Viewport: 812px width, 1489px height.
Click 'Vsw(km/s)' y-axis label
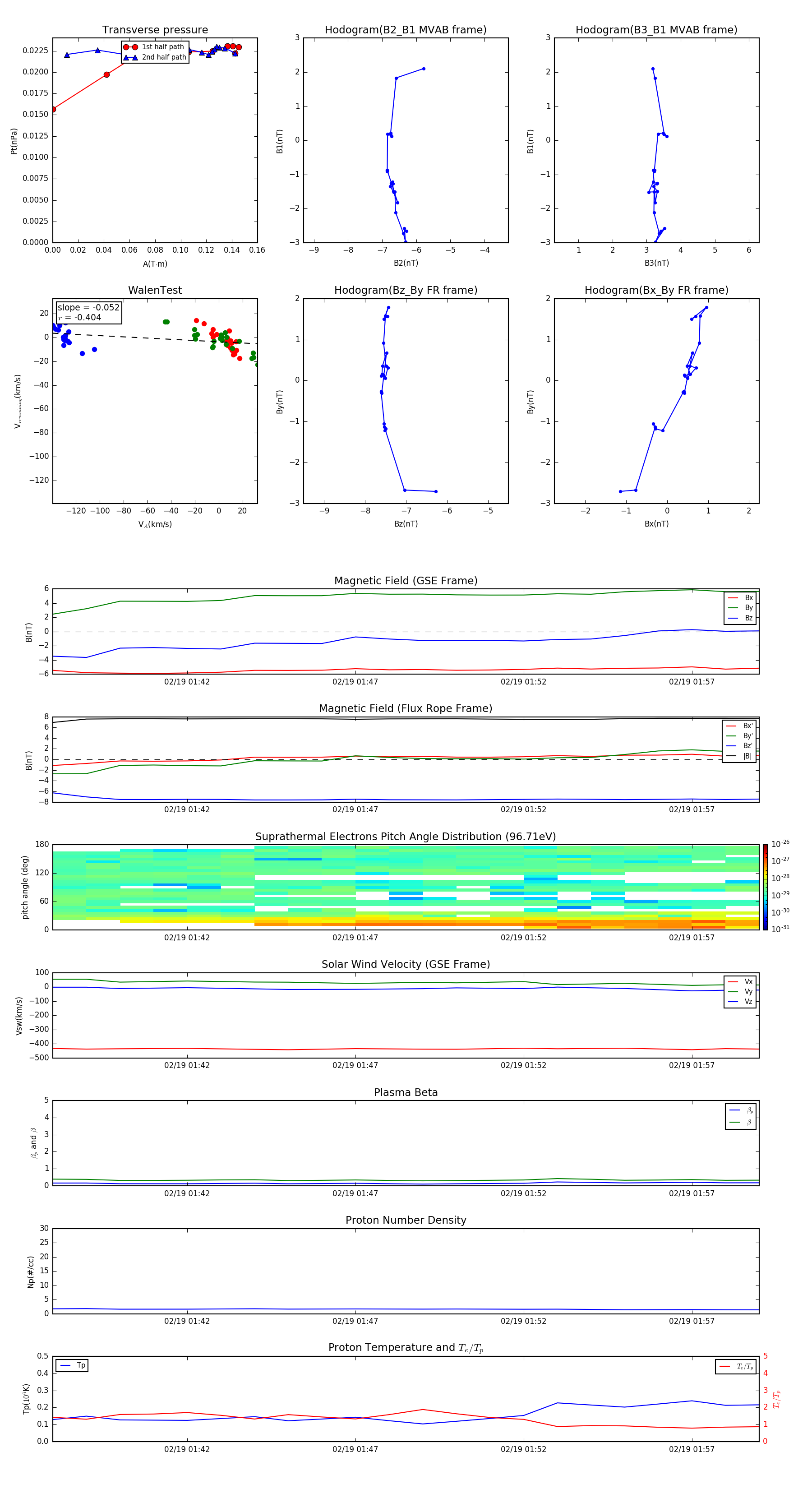point(18,1015)
